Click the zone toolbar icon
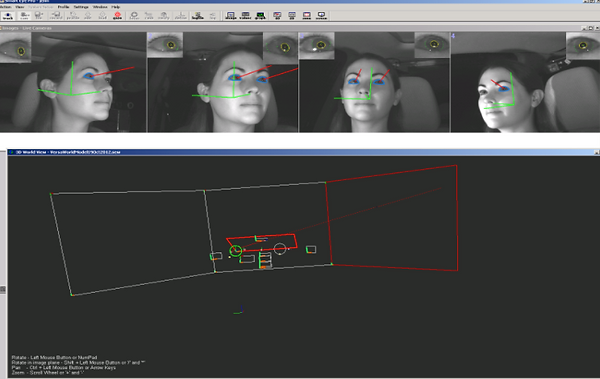 (x=307, y=16)
